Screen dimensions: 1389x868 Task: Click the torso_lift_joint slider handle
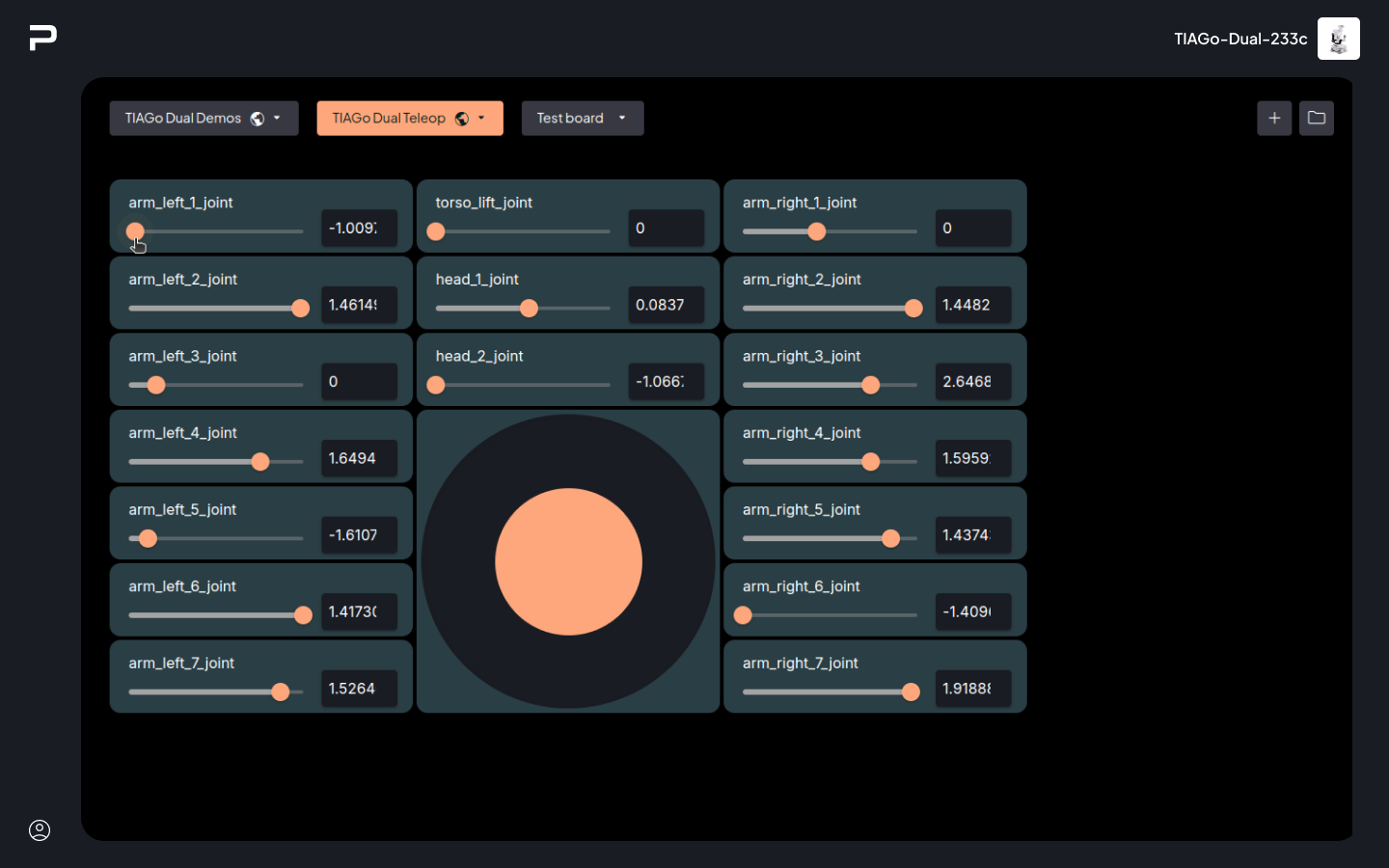[436, 231]
